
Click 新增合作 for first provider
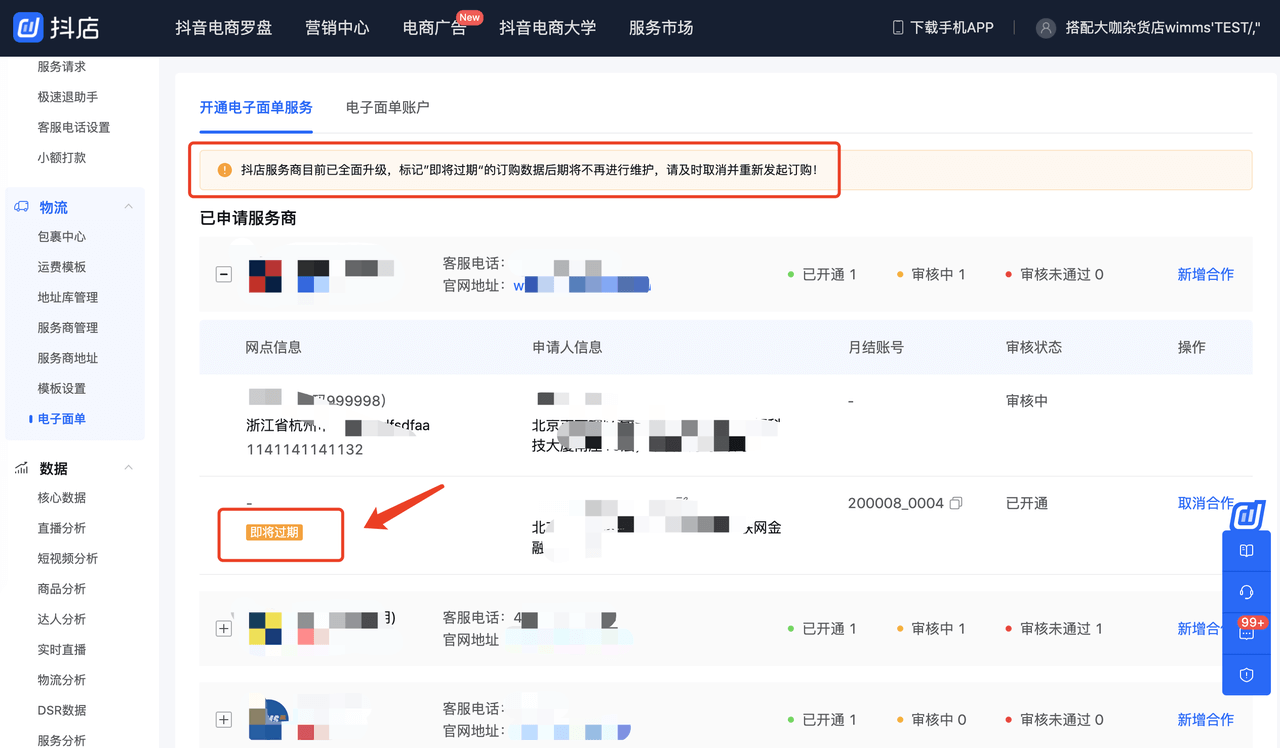1206,274
